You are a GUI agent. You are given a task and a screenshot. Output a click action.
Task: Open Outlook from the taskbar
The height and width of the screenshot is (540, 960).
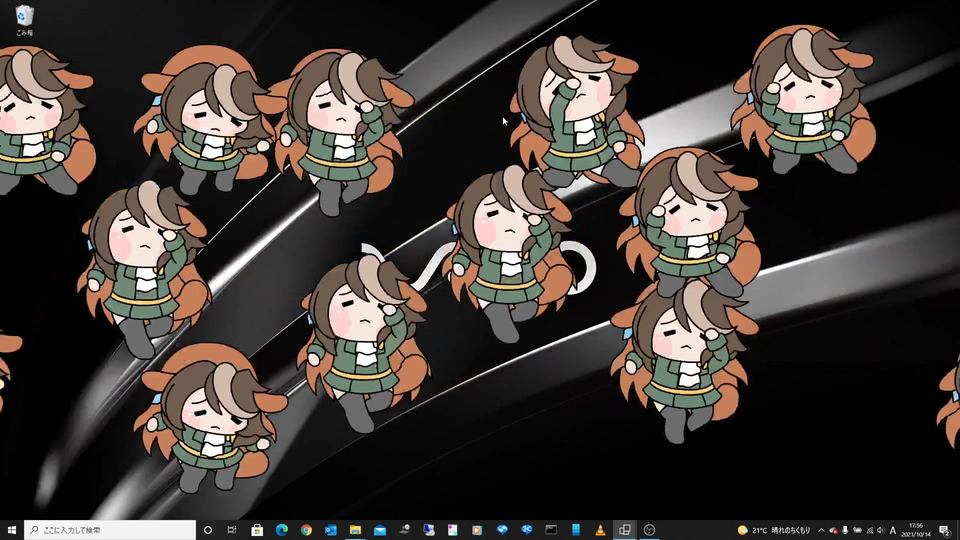point(331,530)
